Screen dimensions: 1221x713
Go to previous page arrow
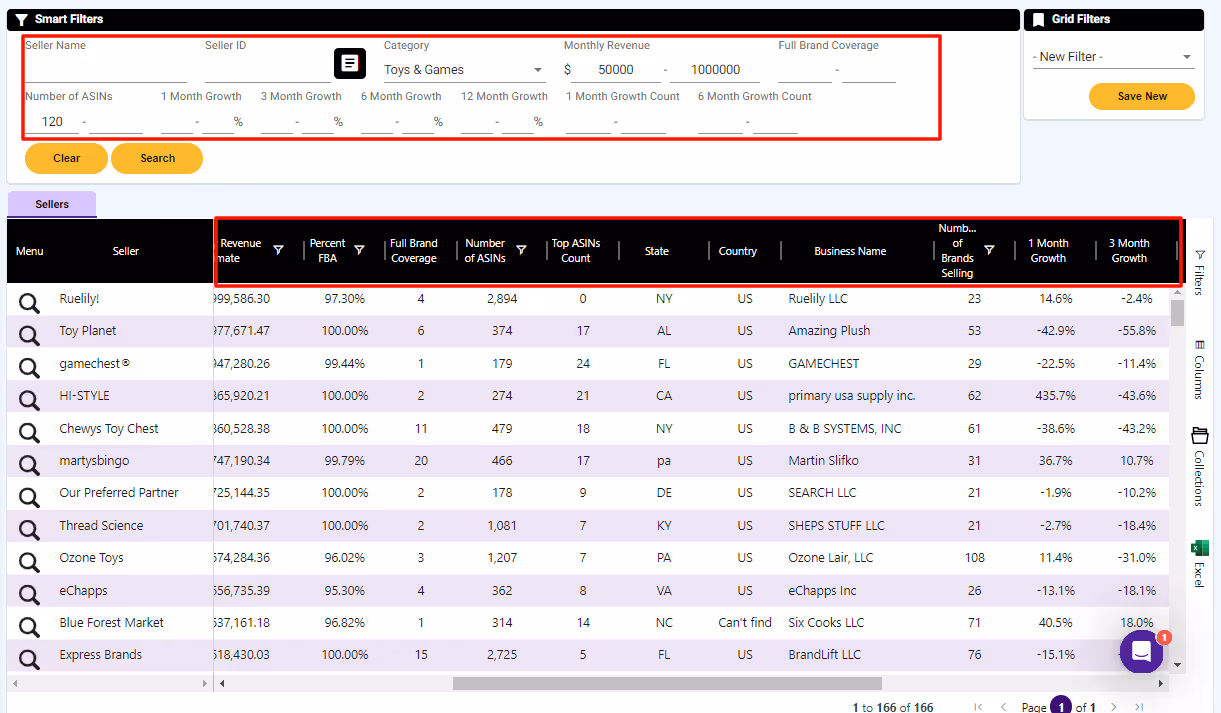1003,707
